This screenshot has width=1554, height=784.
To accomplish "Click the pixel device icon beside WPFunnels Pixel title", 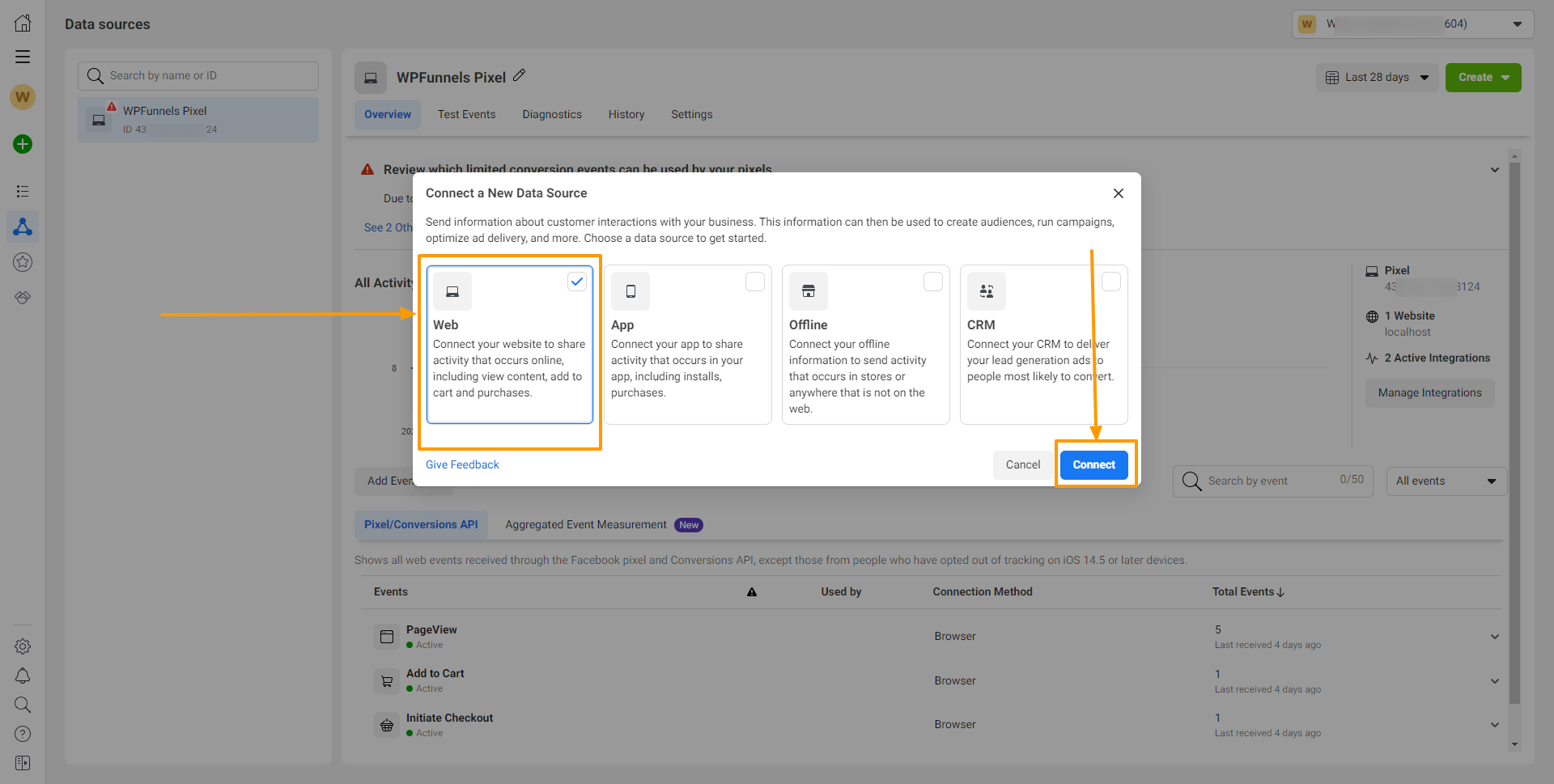I will point(371,78).
